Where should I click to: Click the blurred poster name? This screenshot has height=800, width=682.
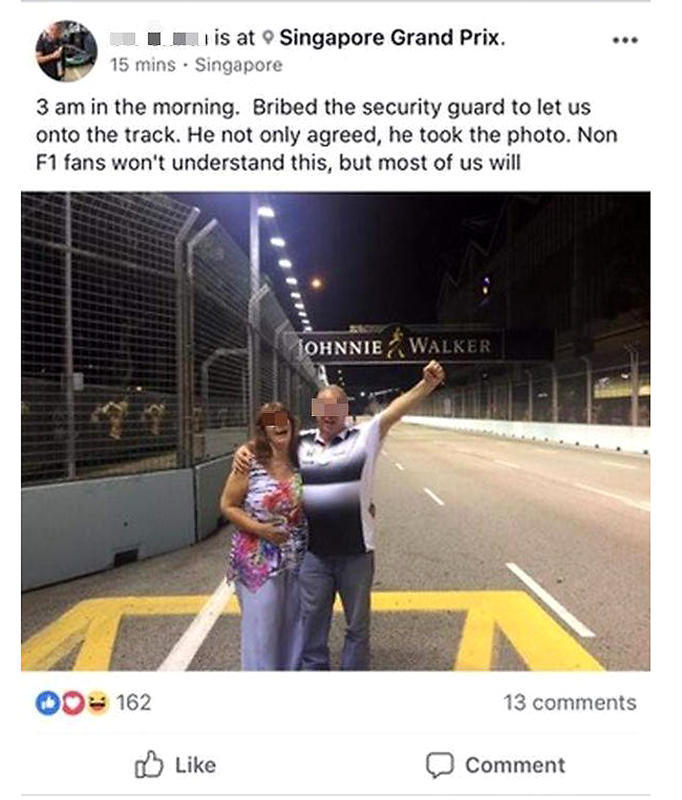click(158, 38)
